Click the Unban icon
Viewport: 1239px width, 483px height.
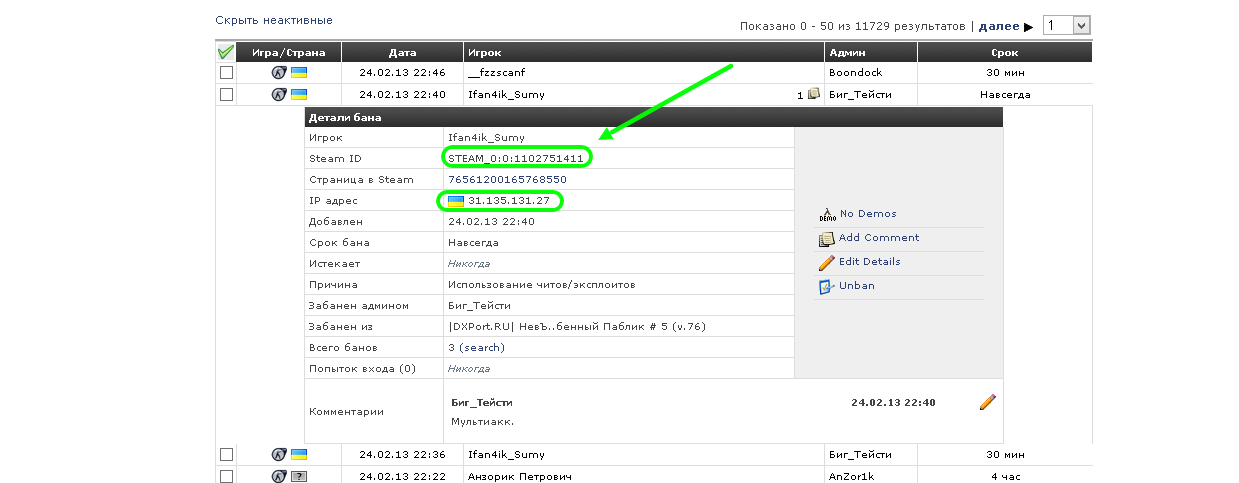pyautogui.click(x=827, y=286)
